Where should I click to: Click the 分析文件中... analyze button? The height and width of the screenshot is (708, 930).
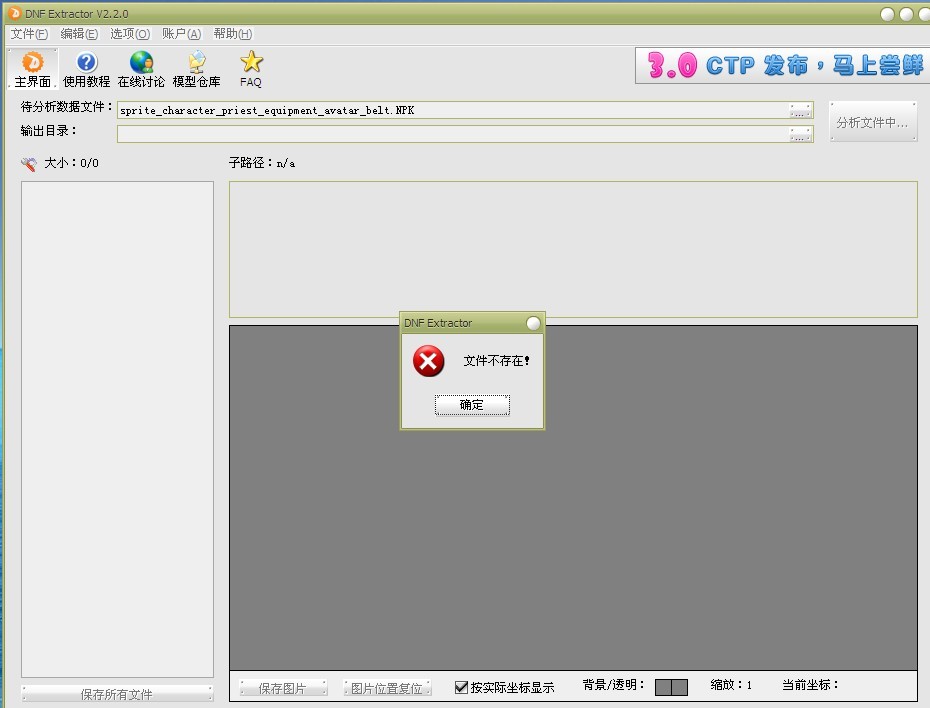872,122
